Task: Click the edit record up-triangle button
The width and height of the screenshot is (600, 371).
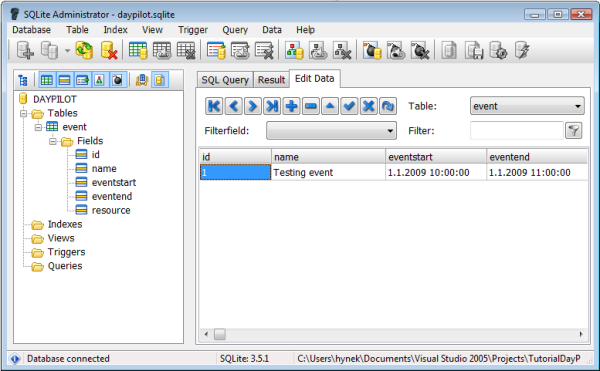Action: click(x=330, y=106)
